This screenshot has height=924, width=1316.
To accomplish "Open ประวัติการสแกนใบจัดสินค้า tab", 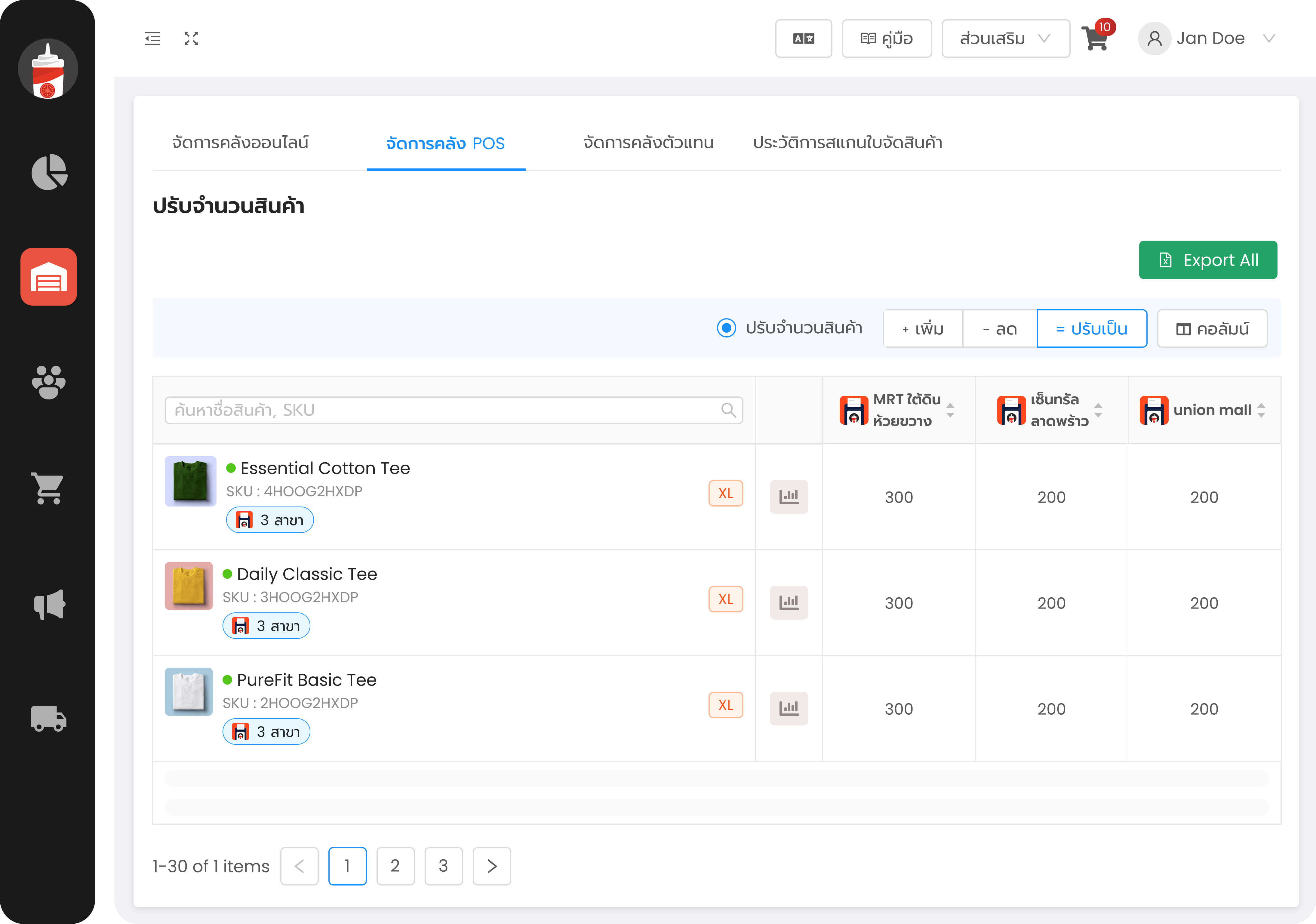I will pos(847,142).
